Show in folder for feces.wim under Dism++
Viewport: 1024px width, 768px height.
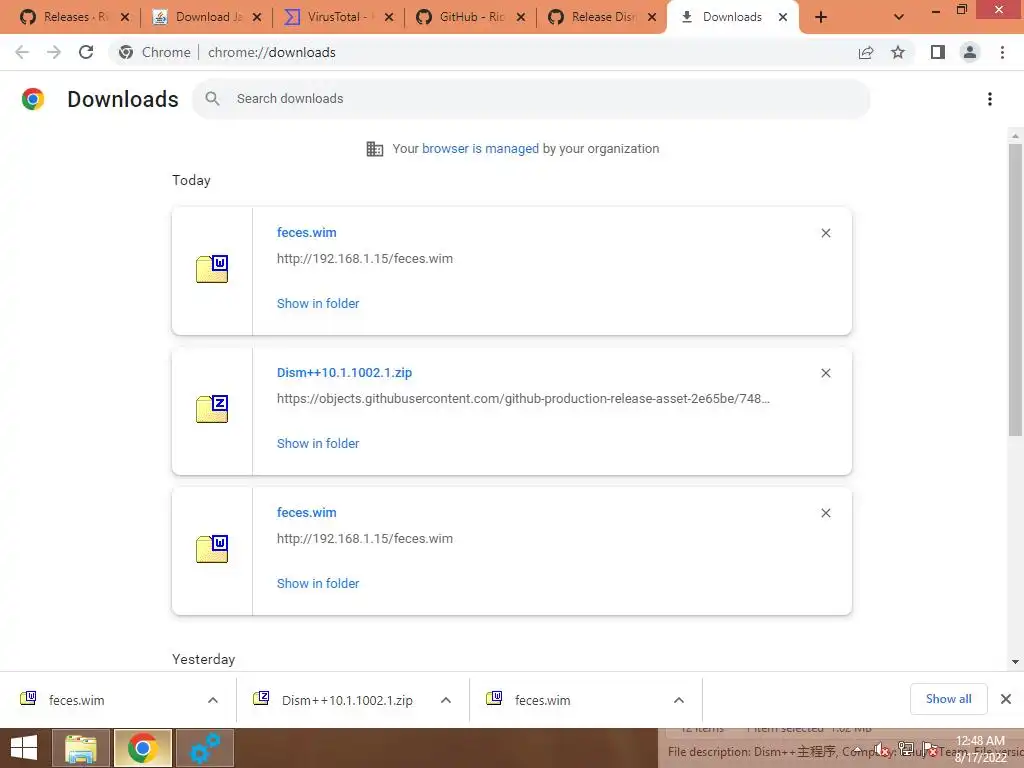(318, 583)
